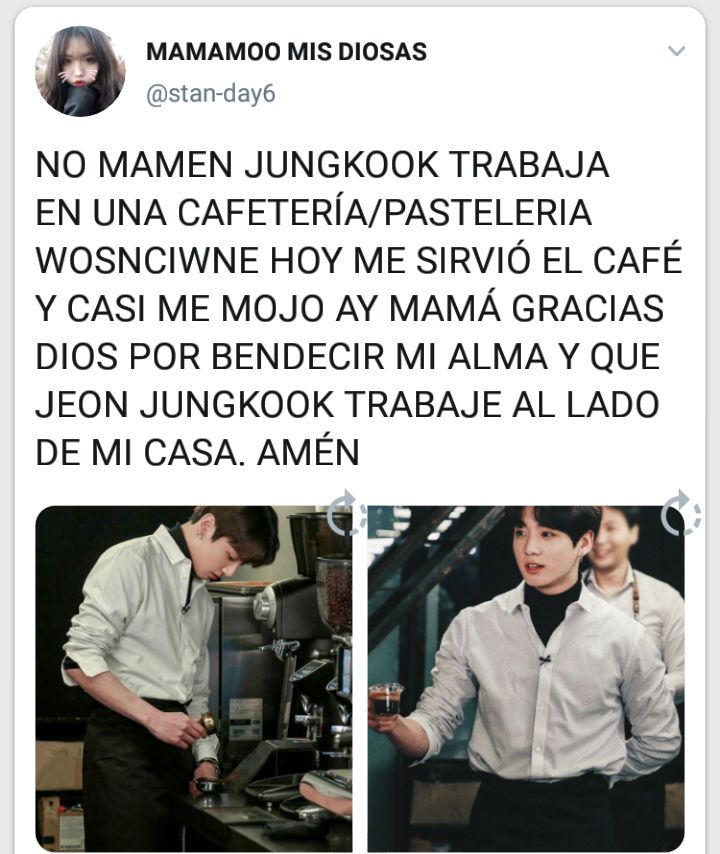
Task: Click the word "CAFETERÍA/PASTELERIA" in the tweet
Action: point(385,212)
